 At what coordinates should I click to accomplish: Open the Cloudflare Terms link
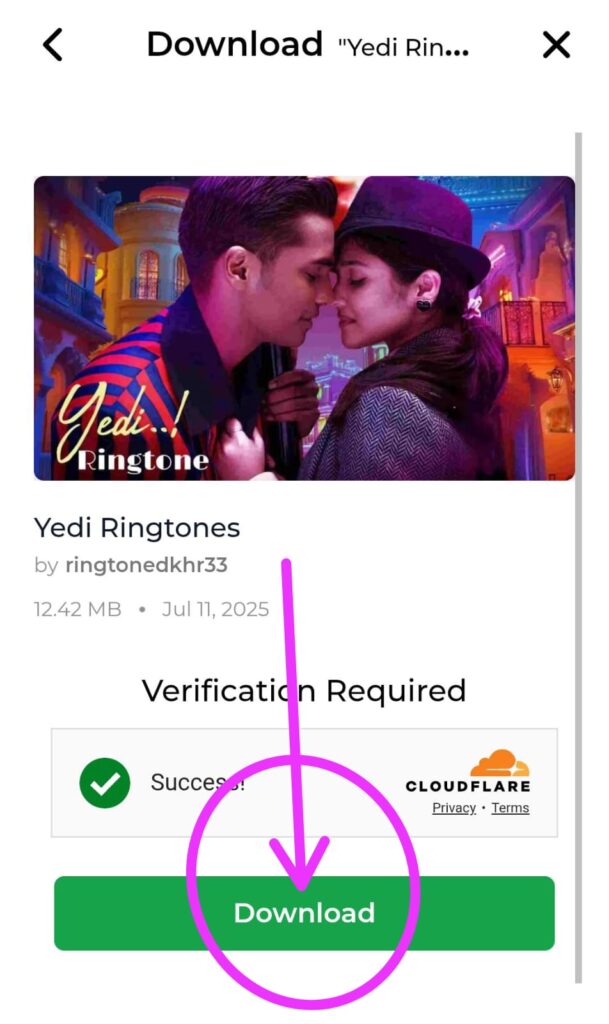(x=510, y=808)
